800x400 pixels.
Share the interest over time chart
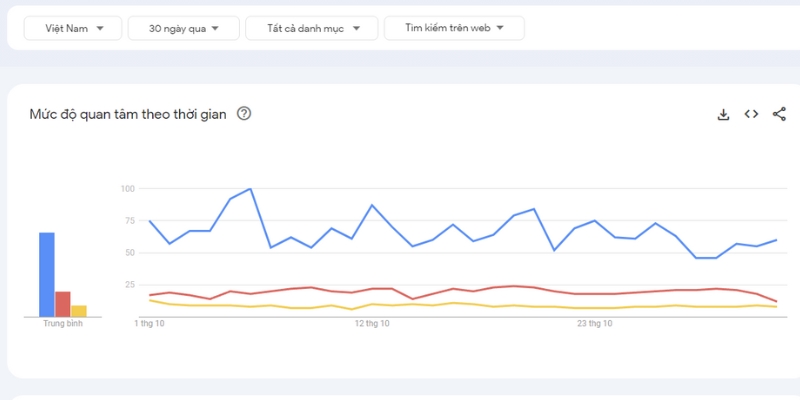779,114
